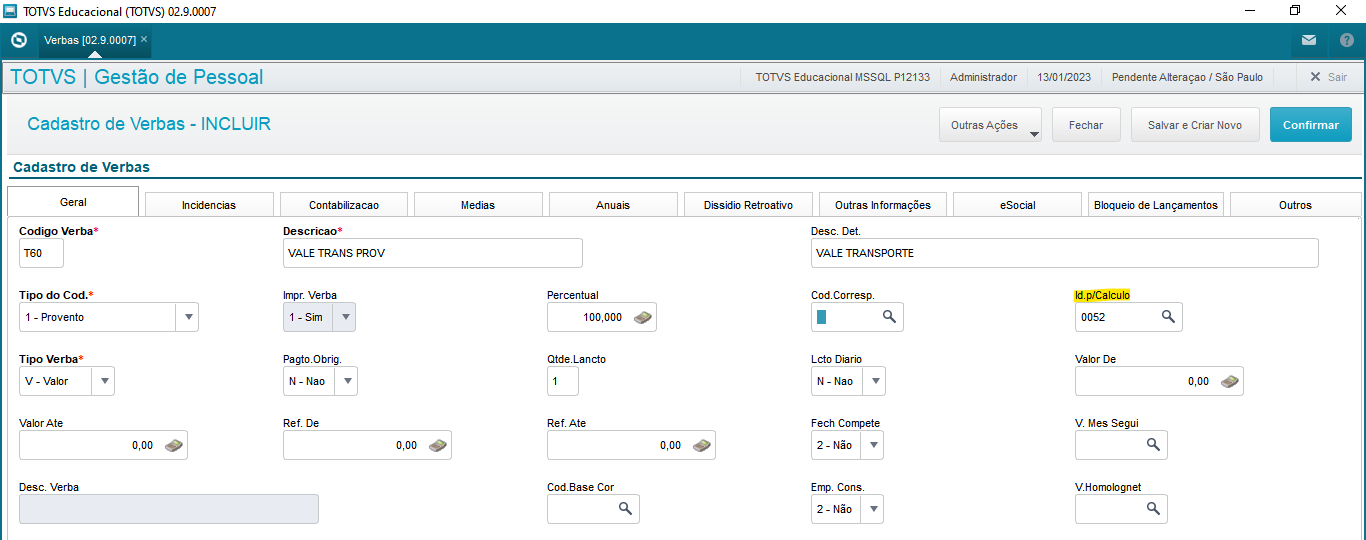The width and height of the screenshot is (1366, 540).
Task: Click TOTVS Educacional MSSQL P12133 label
Action: tap(843, 77)
